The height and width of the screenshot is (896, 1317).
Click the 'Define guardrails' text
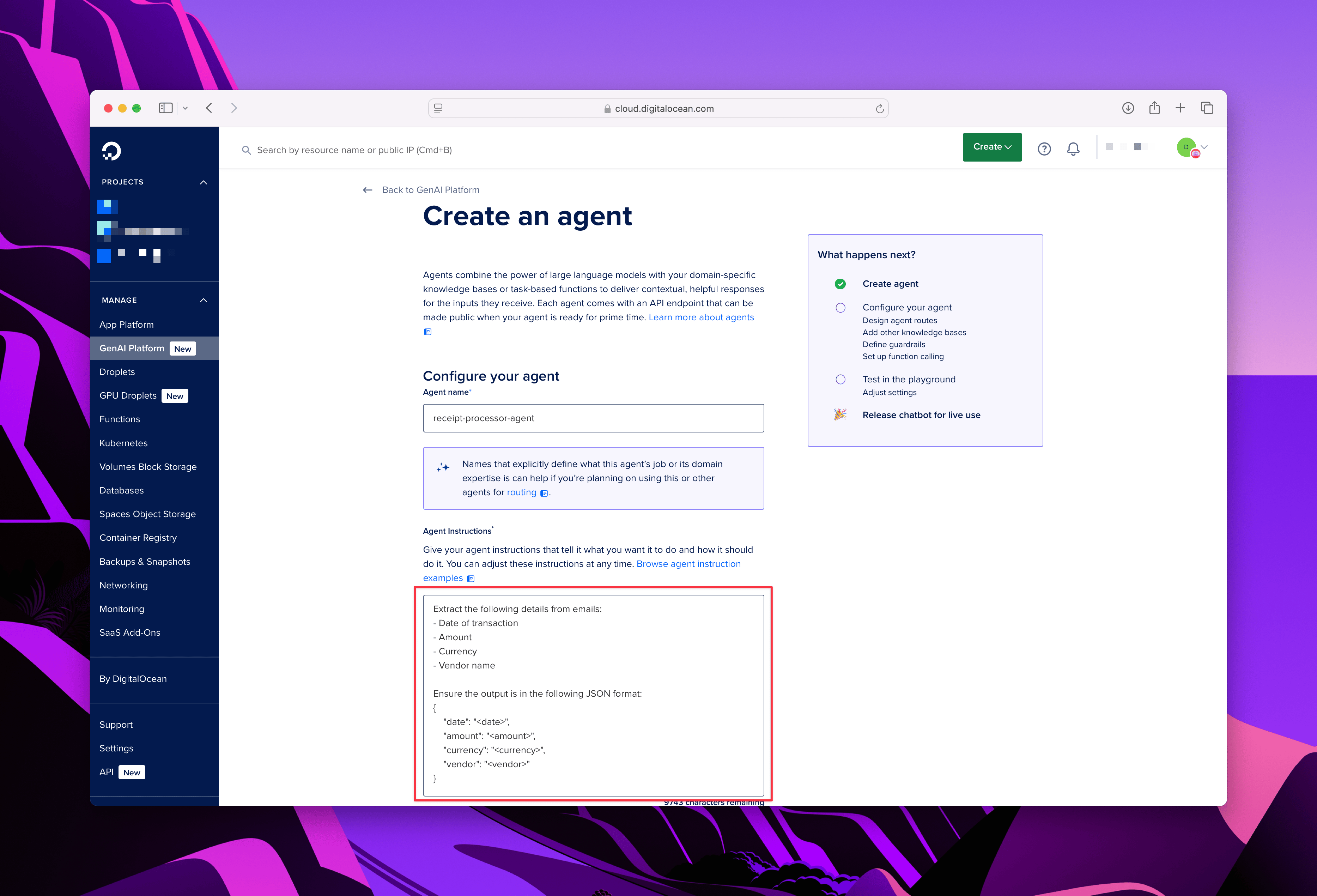point(894,345)
